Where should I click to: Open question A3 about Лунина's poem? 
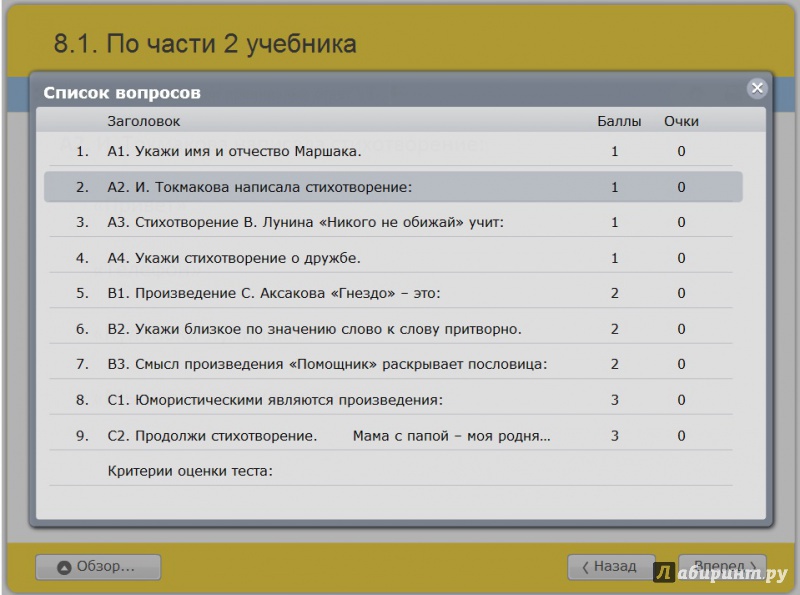pyautogui.click(x=393, y=222)
